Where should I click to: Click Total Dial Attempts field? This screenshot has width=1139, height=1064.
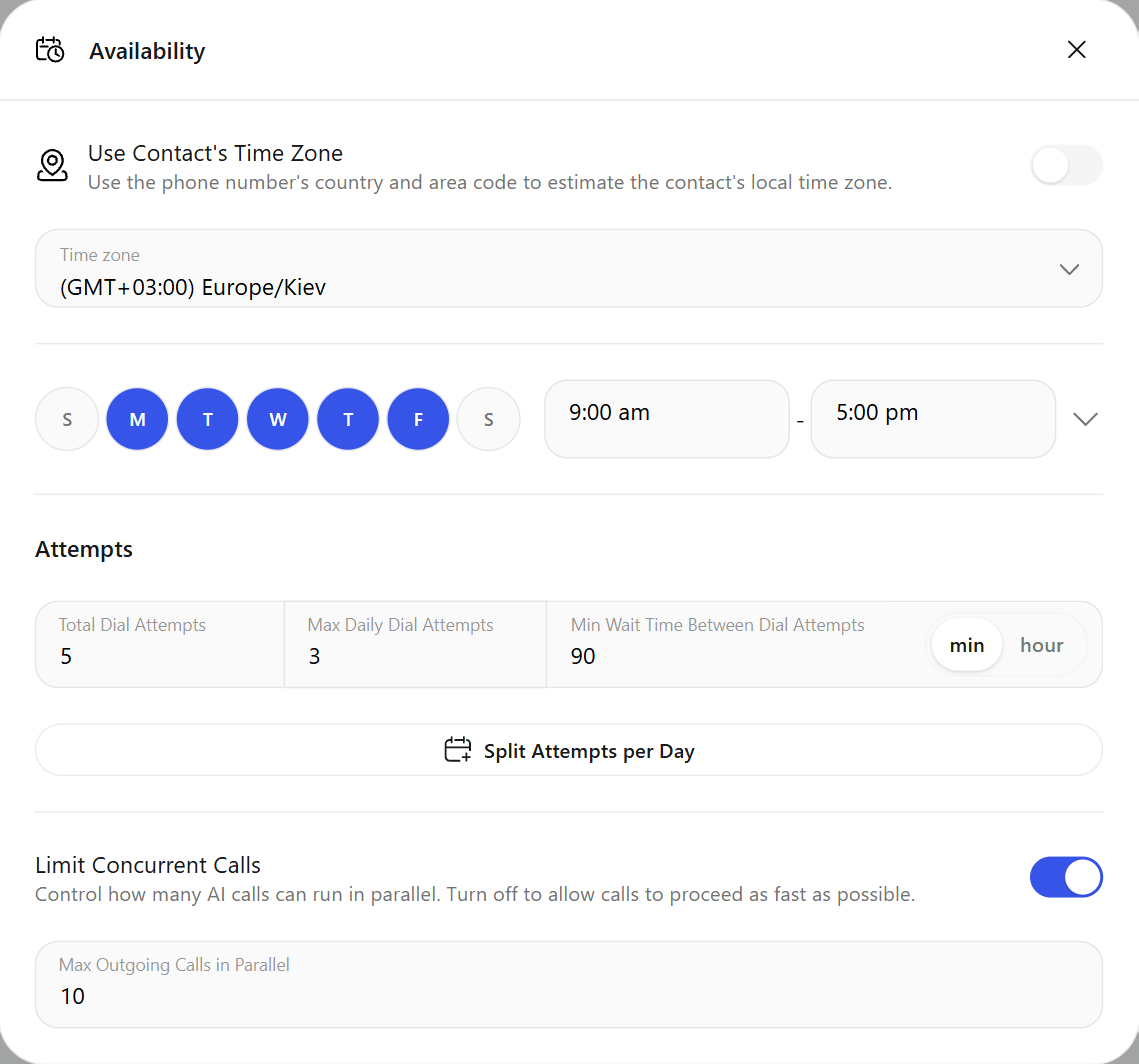coord(160,644)
